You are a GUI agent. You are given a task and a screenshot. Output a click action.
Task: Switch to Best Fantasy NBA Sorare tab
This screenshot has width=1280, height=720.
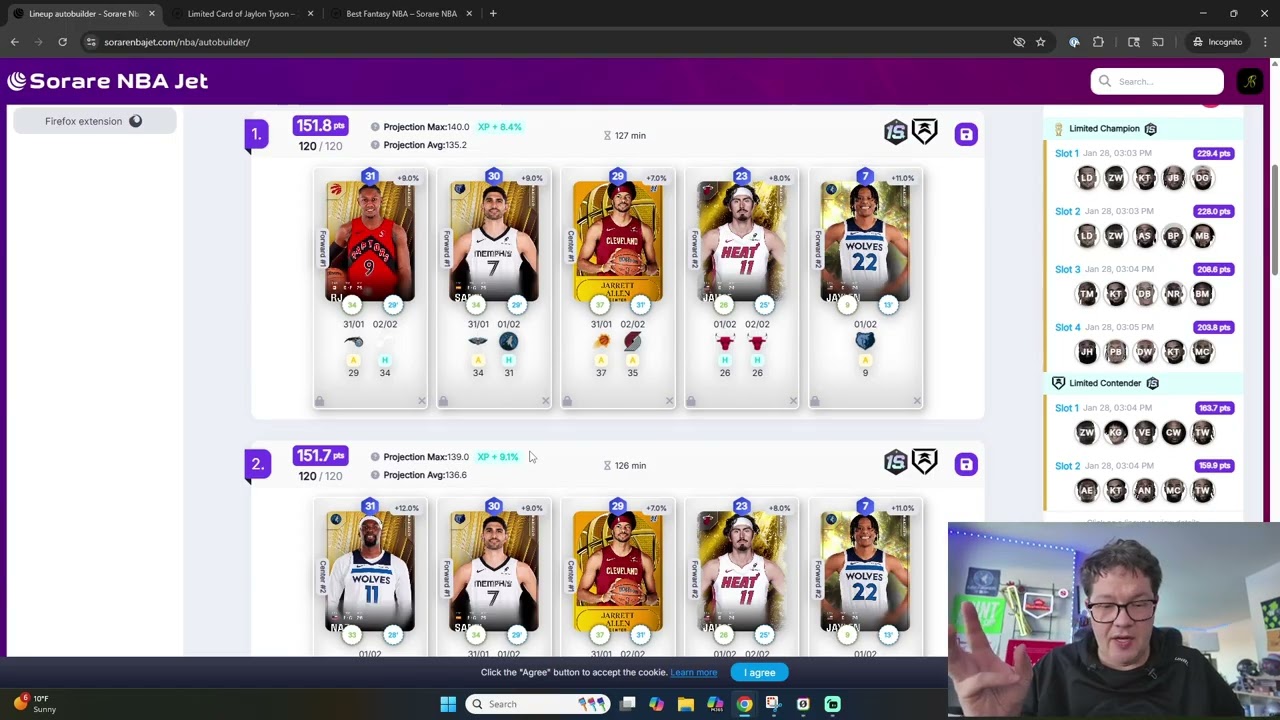pyautogui.click(x=400, y=14)
